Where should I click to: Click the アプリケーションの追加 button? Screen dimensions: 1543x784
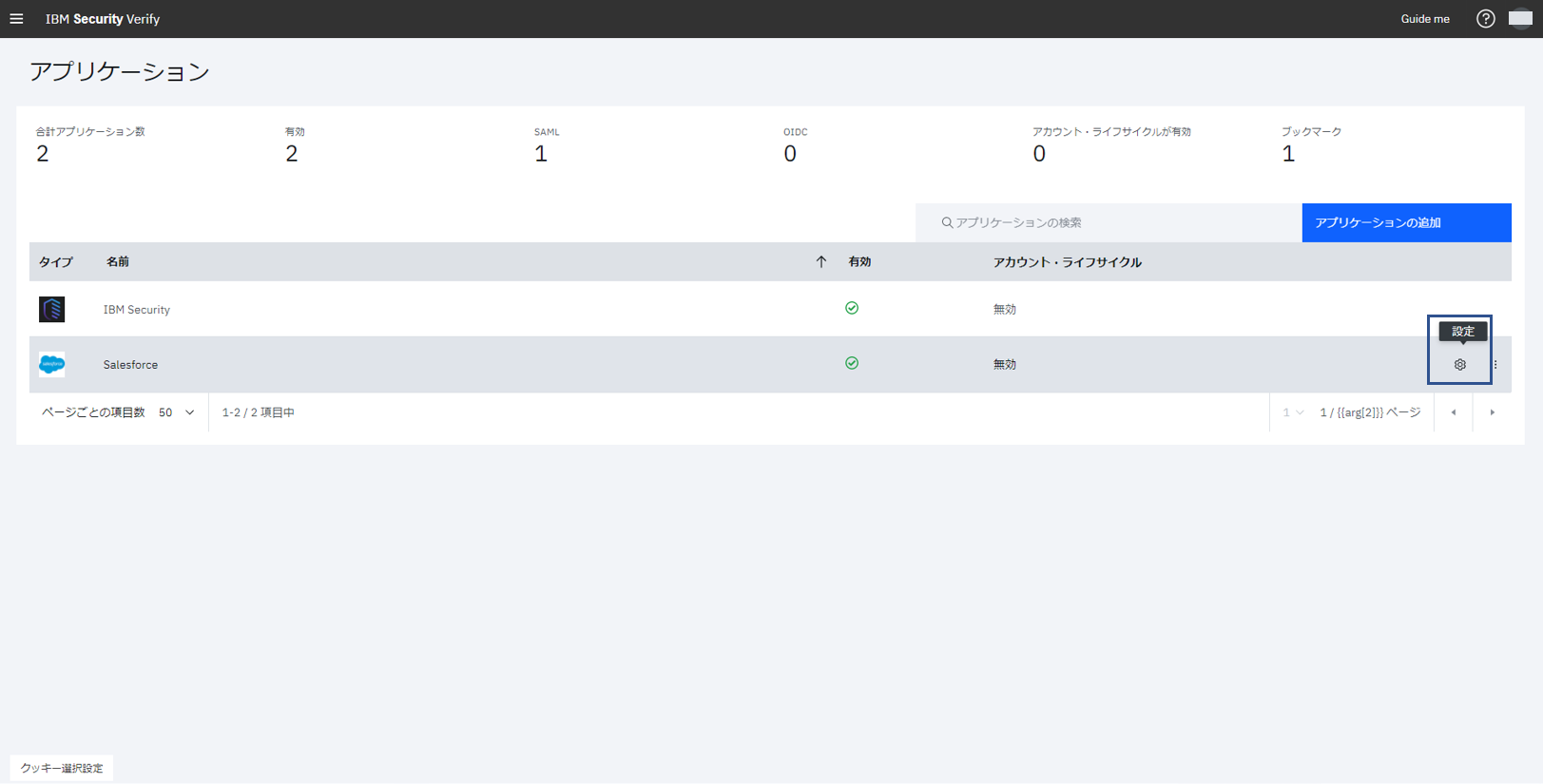click(1406, 222)
